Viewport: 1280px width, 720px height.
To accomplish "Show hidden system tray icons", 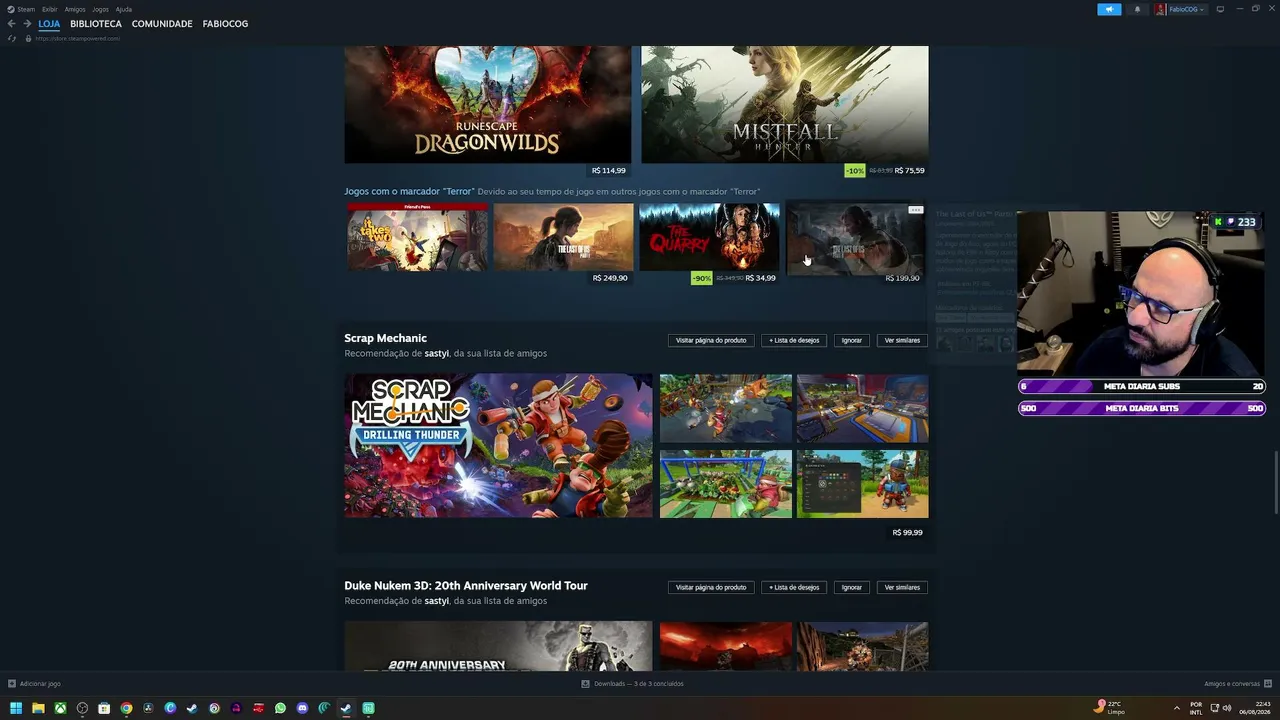I will 1176,708.
